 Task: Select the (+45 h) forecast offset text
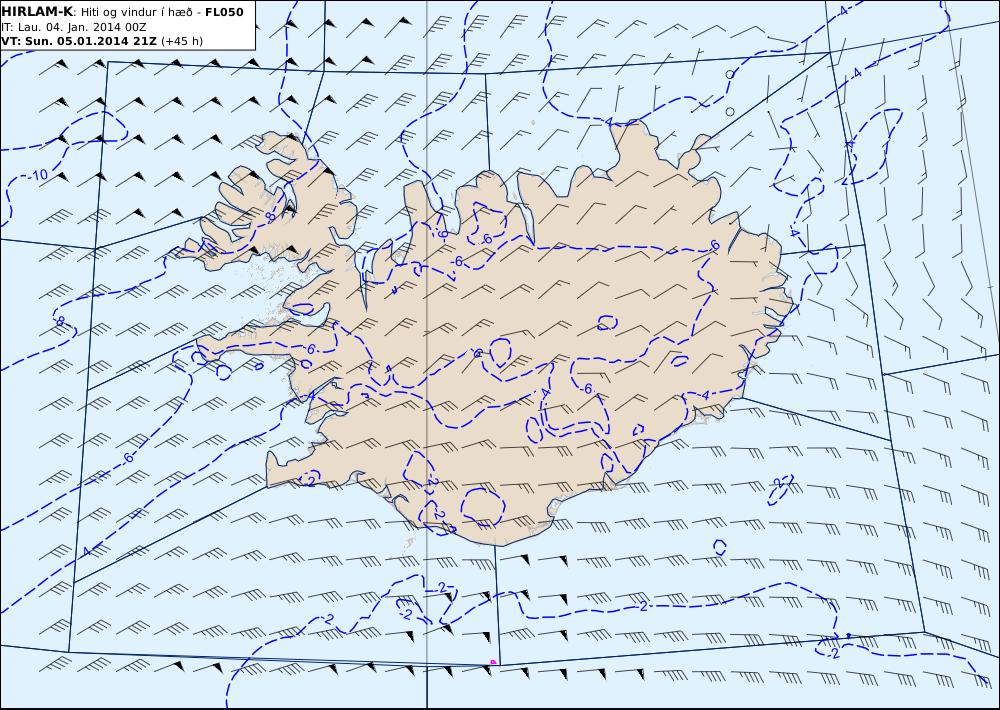coord(182,41)
